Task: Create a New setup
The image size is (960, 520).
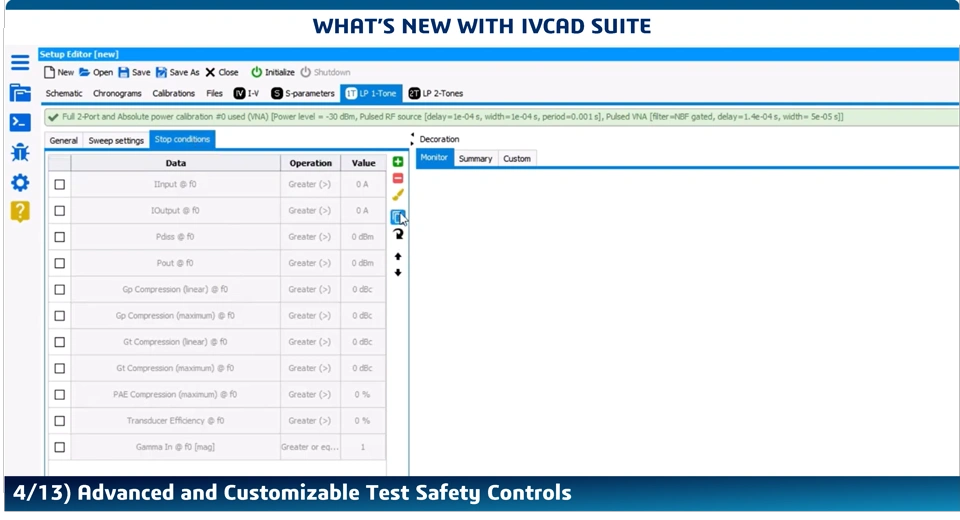Action: (59, 72)
